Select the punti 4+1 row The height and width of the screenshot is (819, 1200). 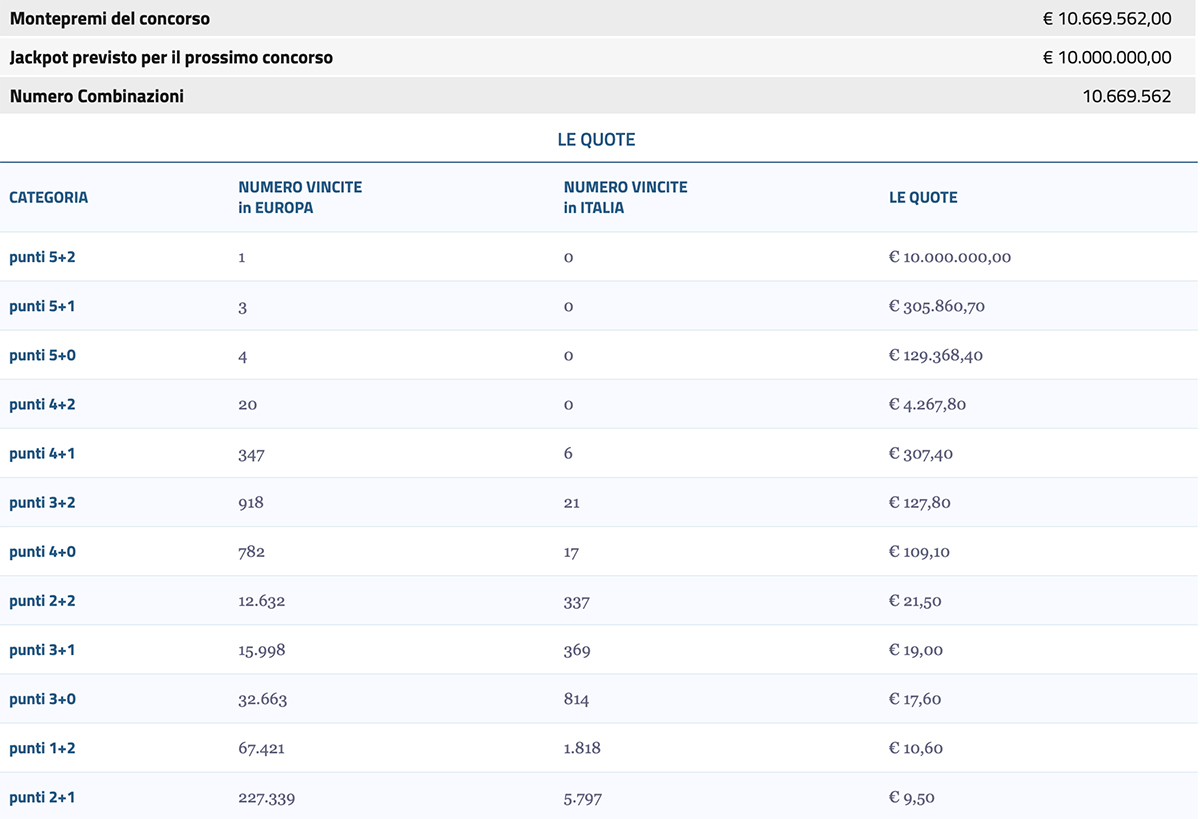tap(41, 453)
